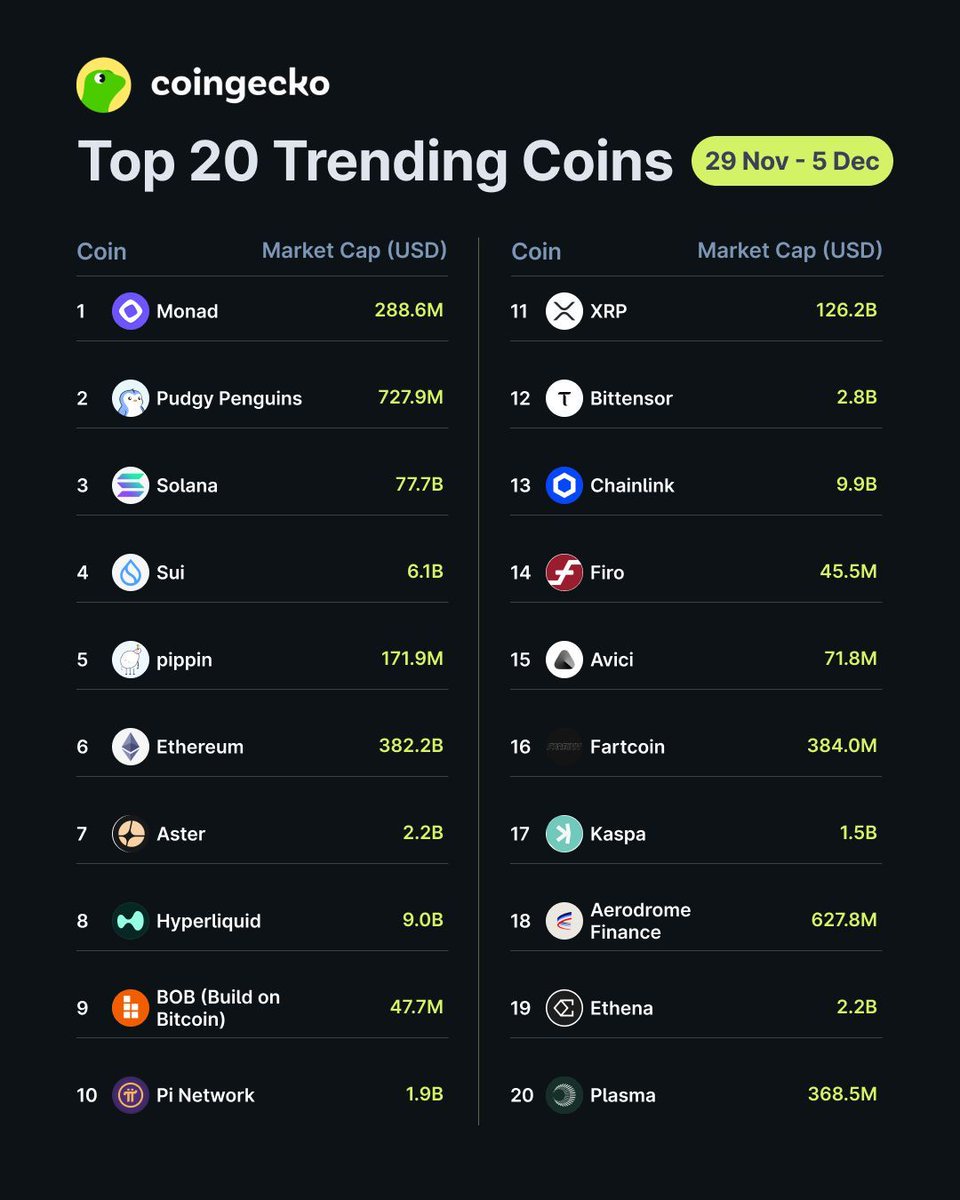Click the XRP coin icon
This screenshot has height=1200, width=960.
point(564,311)
